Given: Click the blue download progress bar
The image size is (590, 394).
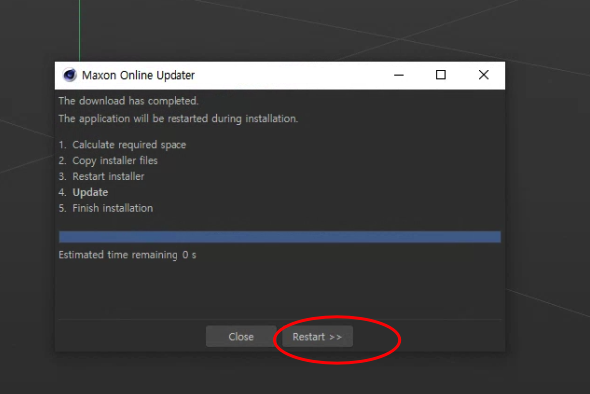Looking at the screenshot, I should point(280,237).
